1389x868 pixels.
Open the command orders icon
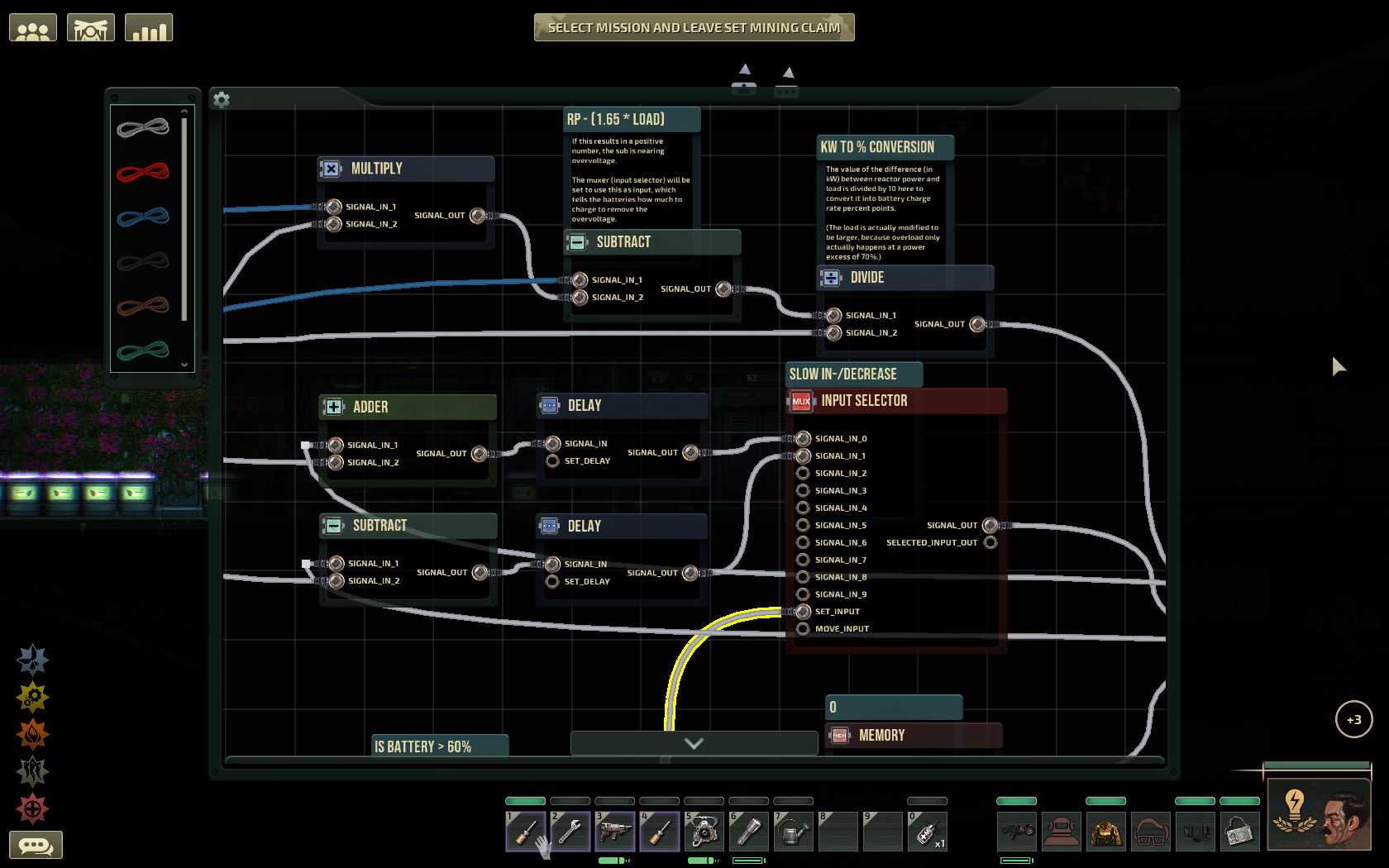pos(91,28)
